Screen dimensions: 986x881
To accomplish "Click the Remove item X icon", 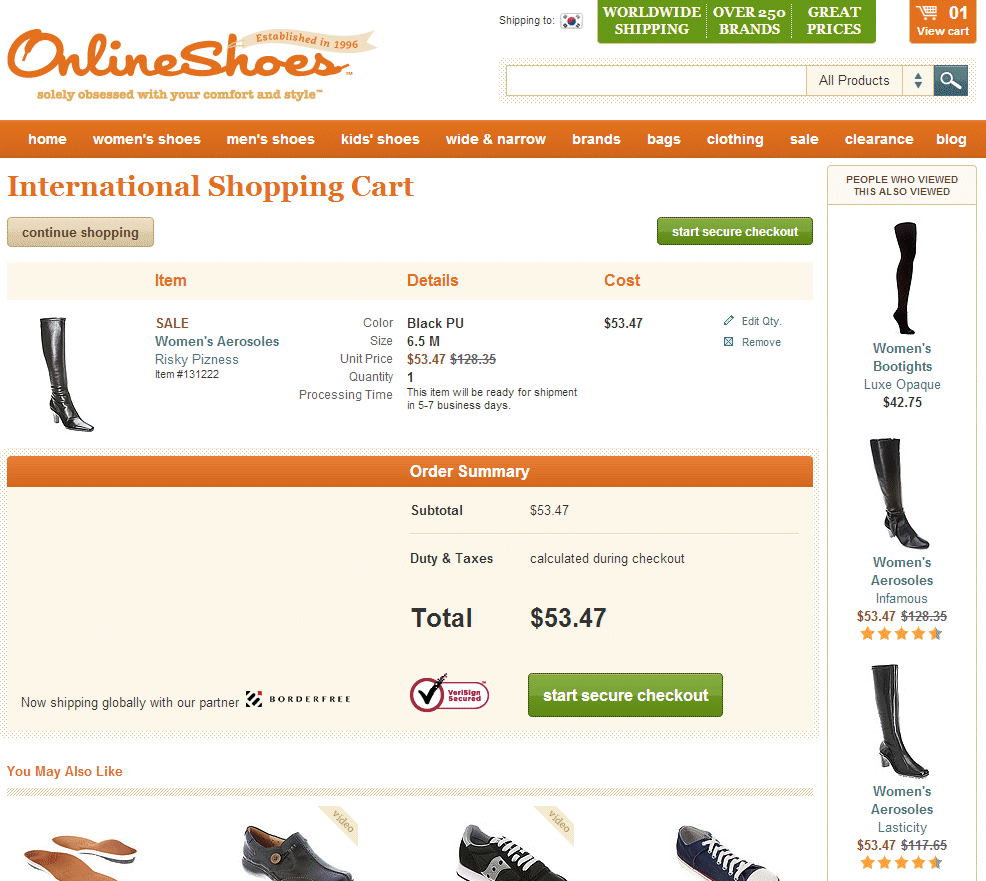I will pos(728,341).
